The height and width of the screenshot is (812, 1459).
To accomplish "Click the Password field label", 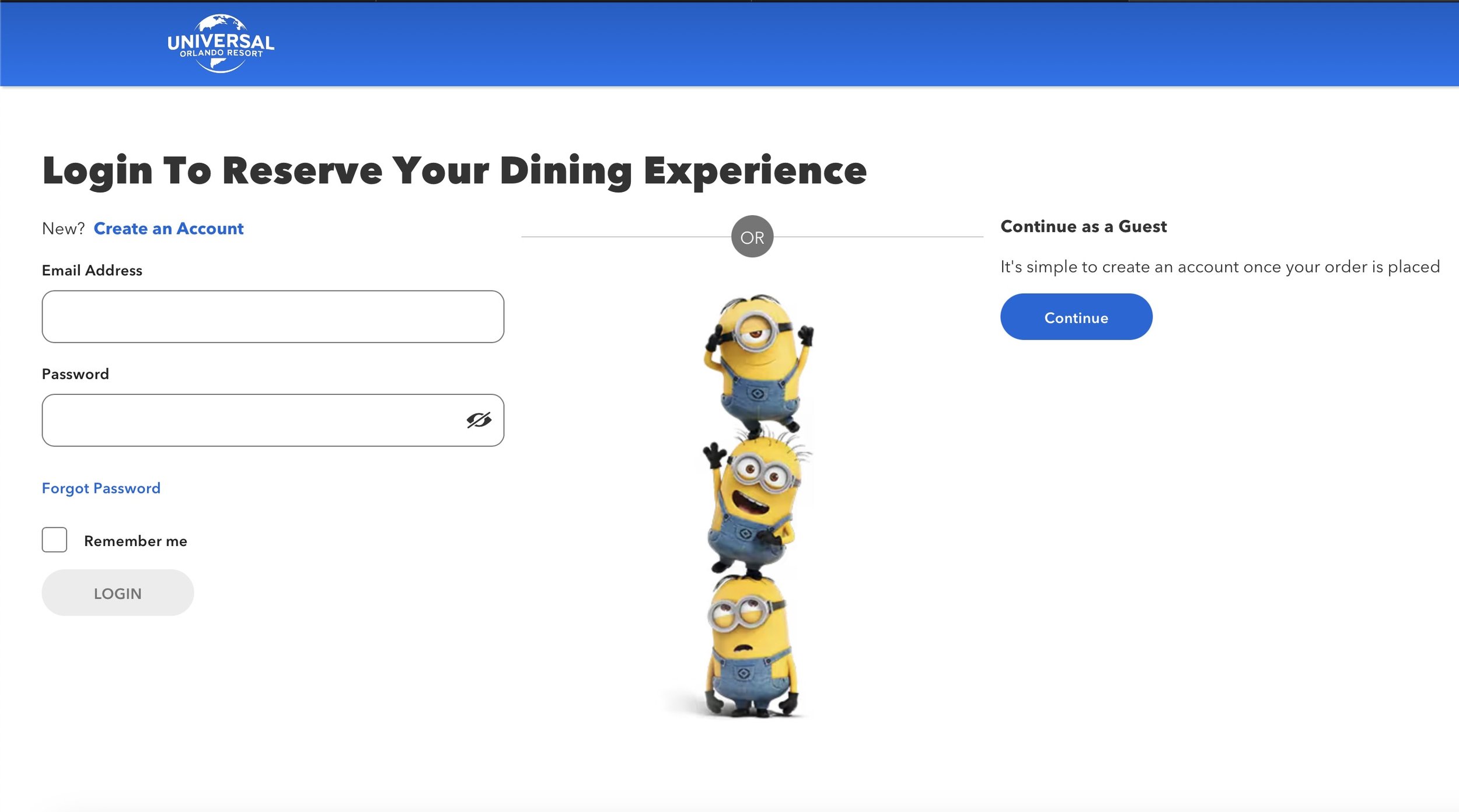I will click(75, 374).
